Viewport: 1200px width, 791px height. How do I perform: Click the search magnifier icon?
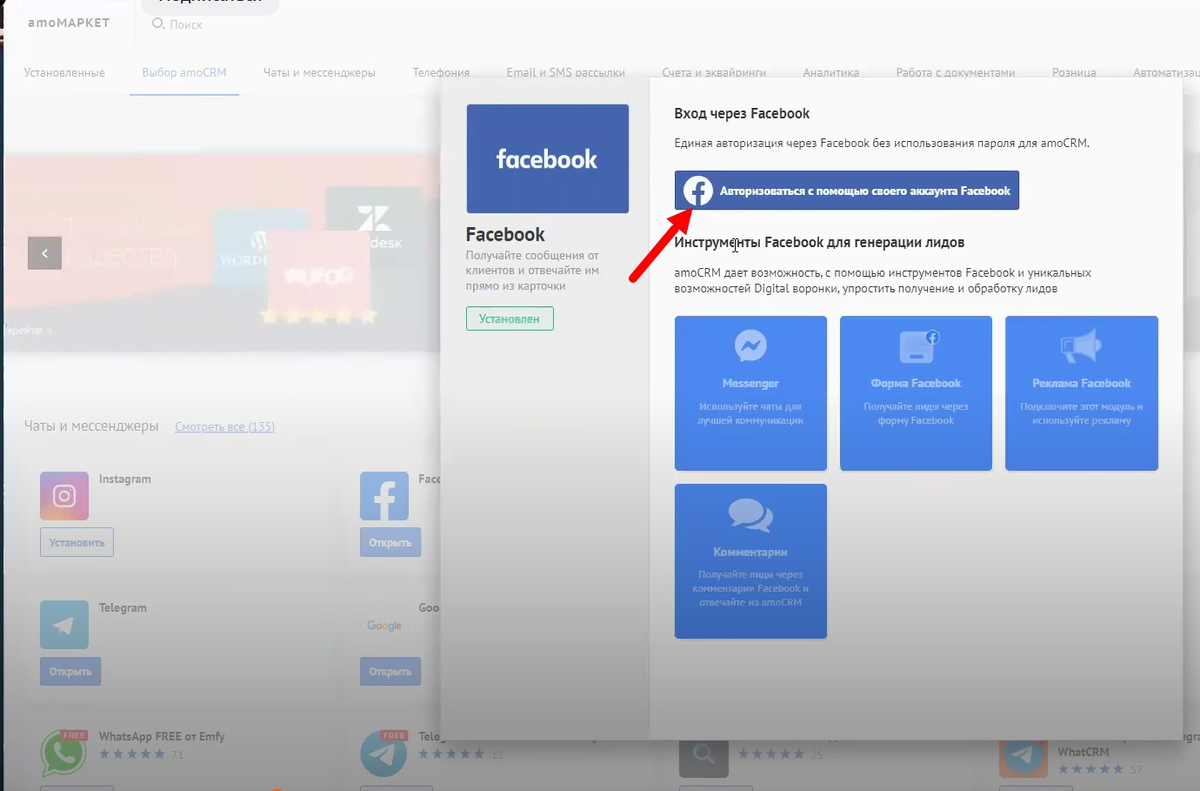pos(158,24)
